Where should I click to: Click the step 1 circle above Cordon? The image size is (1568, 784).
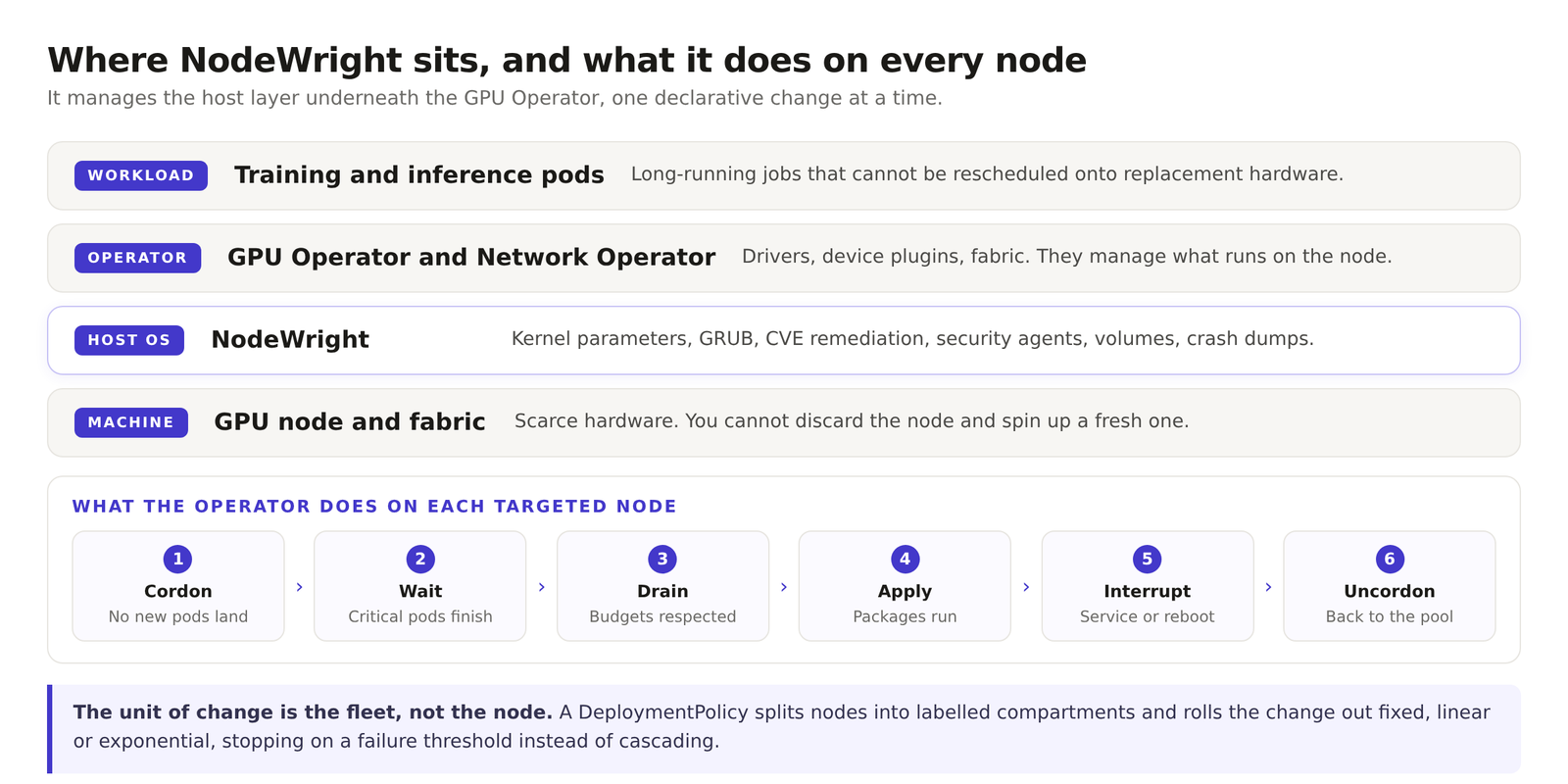[177, 559]
